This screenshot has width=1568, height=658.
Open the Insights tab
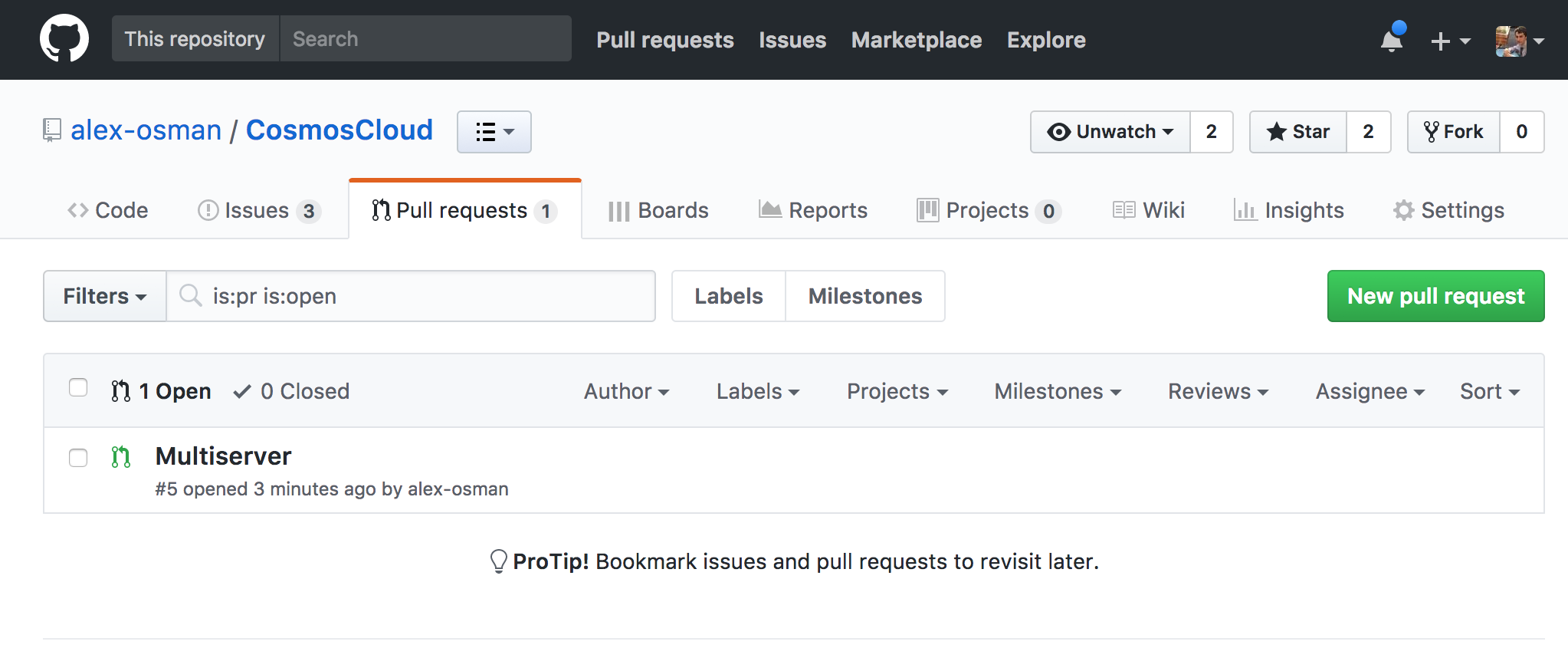point(1289,210)
